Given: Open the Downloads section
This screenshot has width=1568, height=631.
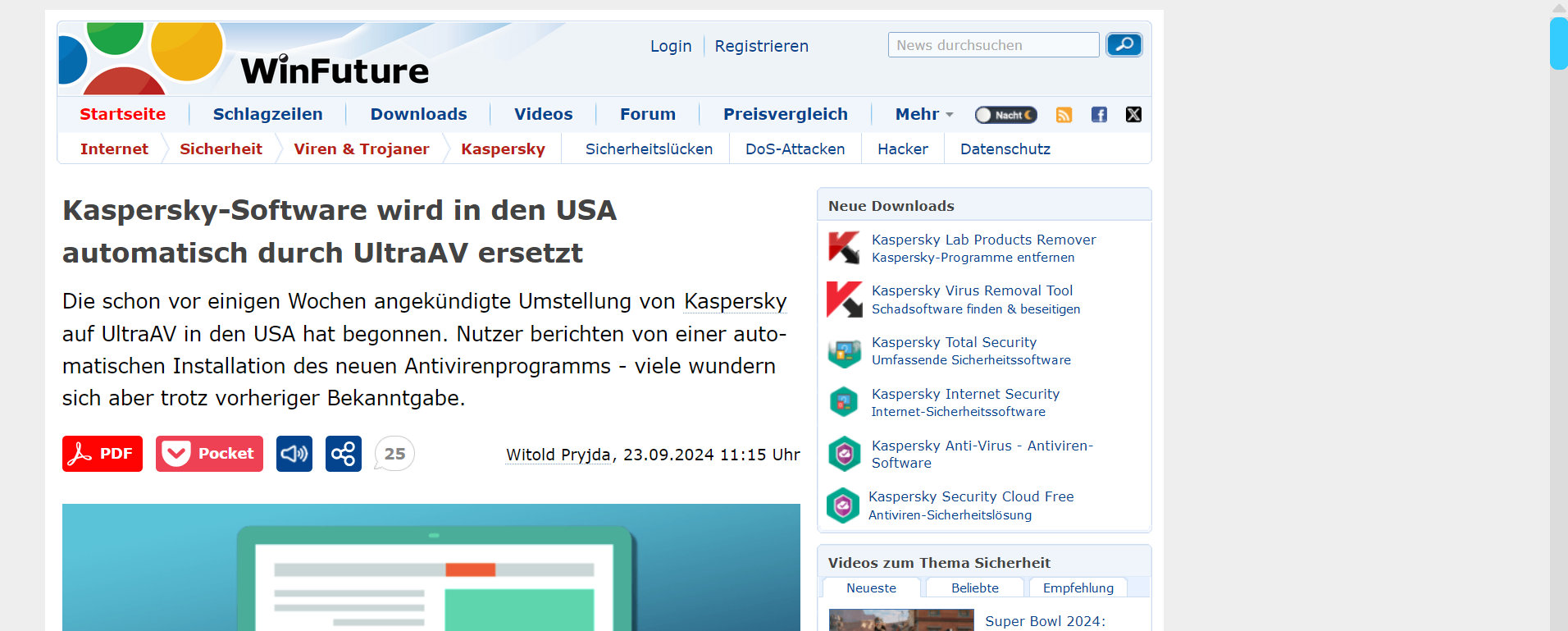Looking at the screenshot, I should click(x=419, y=114).
